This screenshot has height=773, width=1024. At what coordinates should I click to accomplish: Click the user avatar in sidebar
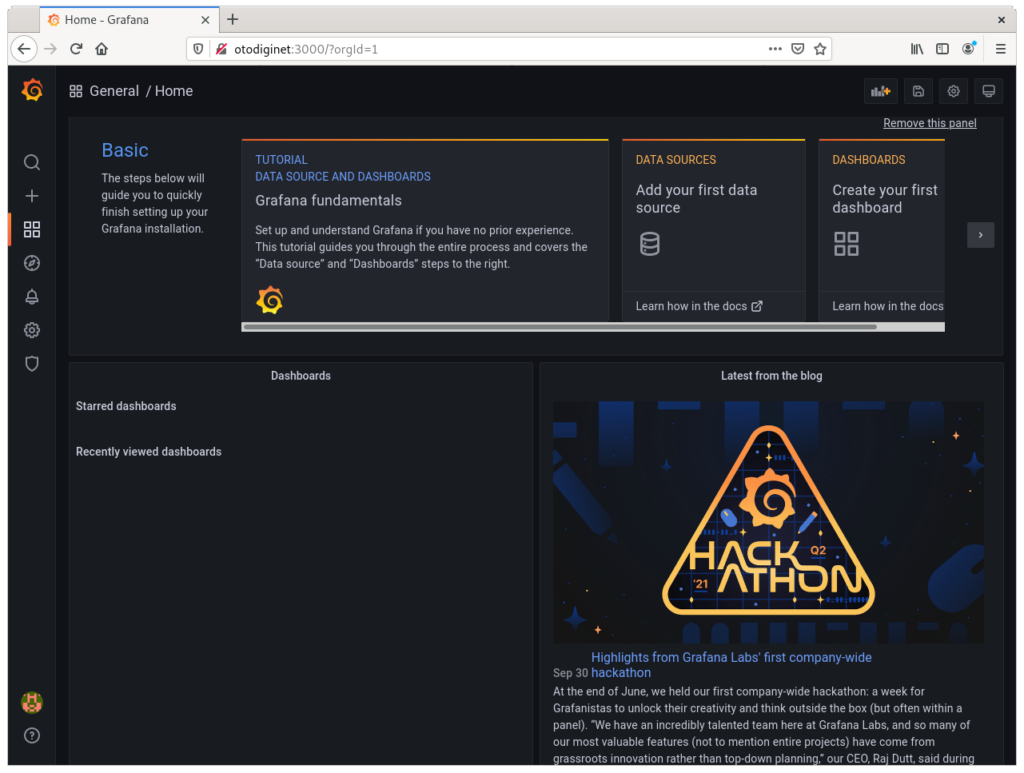point(32,702)
